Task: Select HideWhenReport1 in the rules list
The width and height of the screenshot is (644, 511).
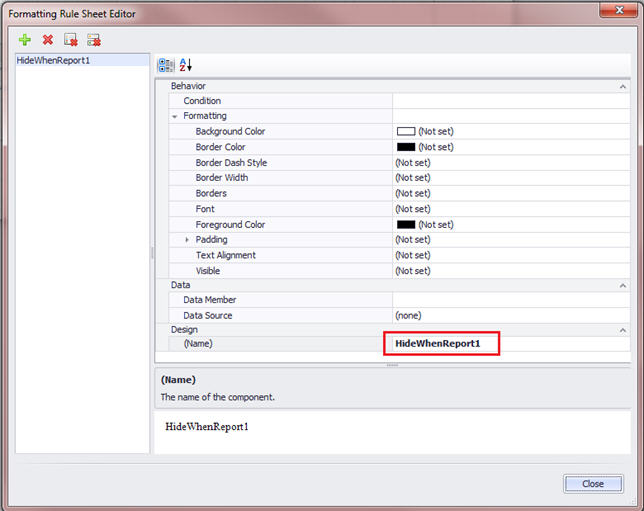Action: coord(53,61)
